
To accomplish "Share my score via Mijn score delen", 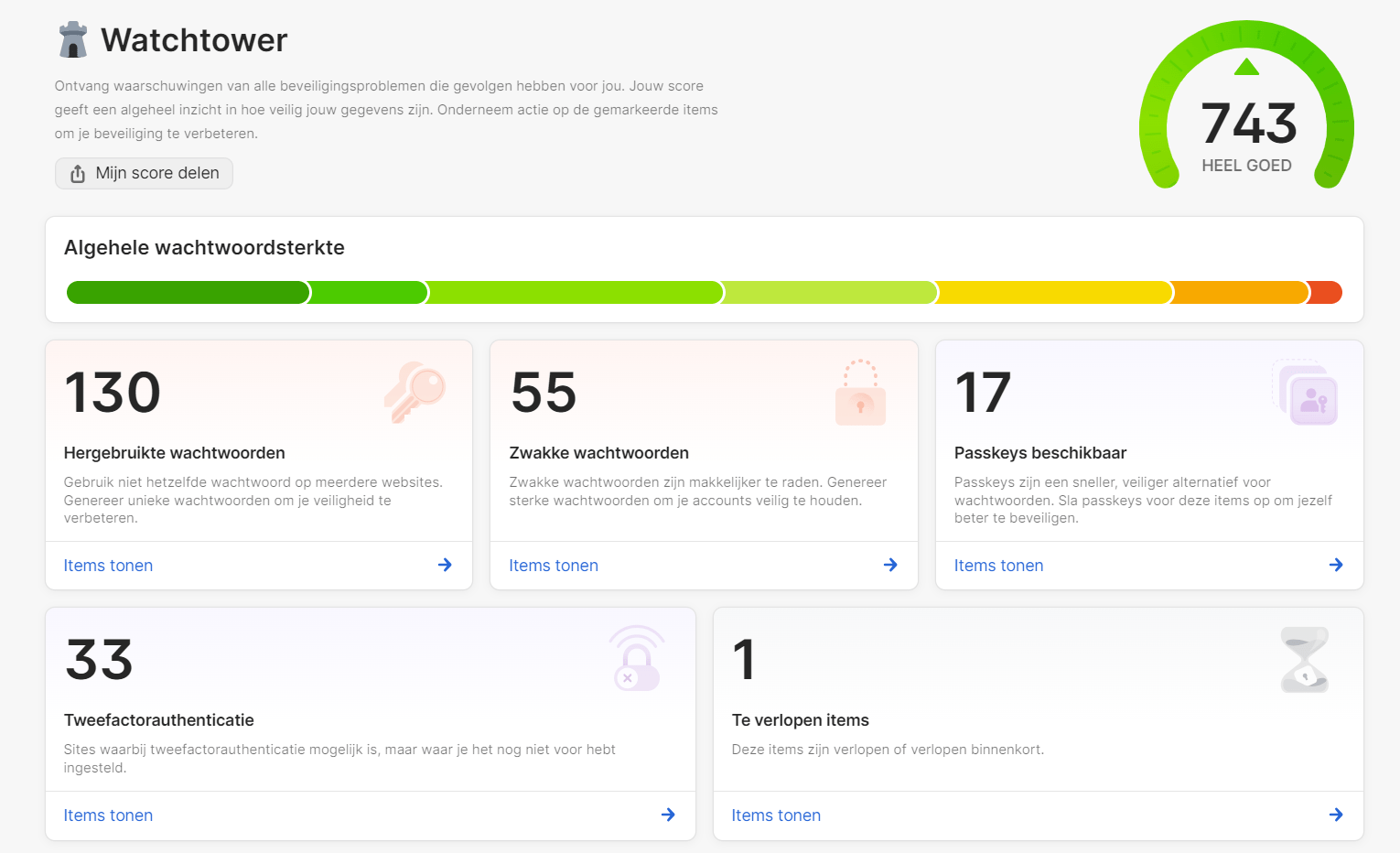I will pyautogui.click(x=144, y=173).
